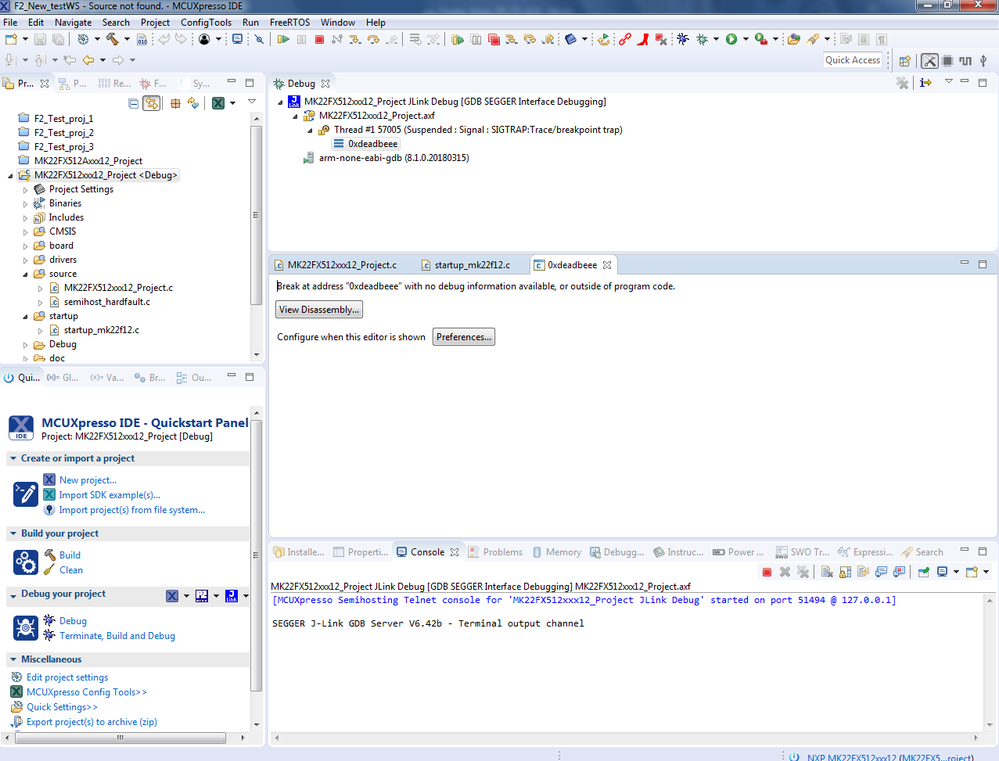999x761 pixels.
Task: Click the Resume debug icon in the toolbar
Action: point(284,40)
